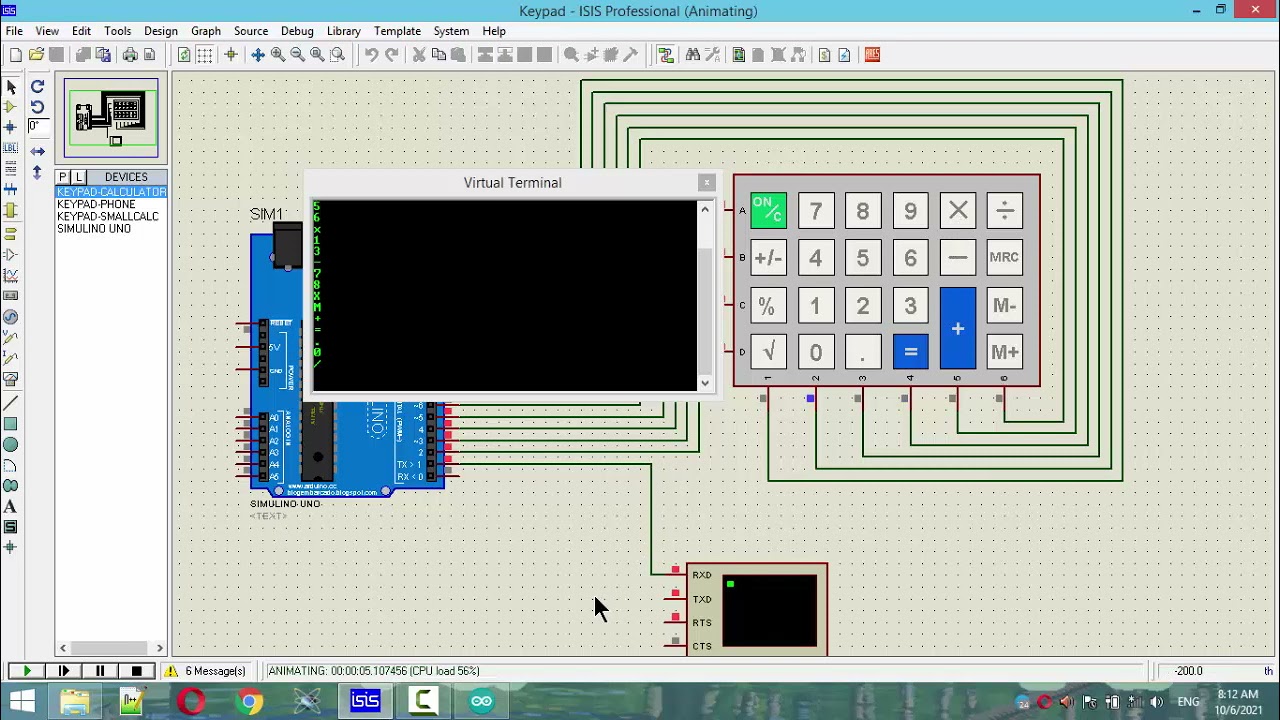
Task: Click Virtual Terminal scrollbar down arrow
Action: (x=705, y=383)
